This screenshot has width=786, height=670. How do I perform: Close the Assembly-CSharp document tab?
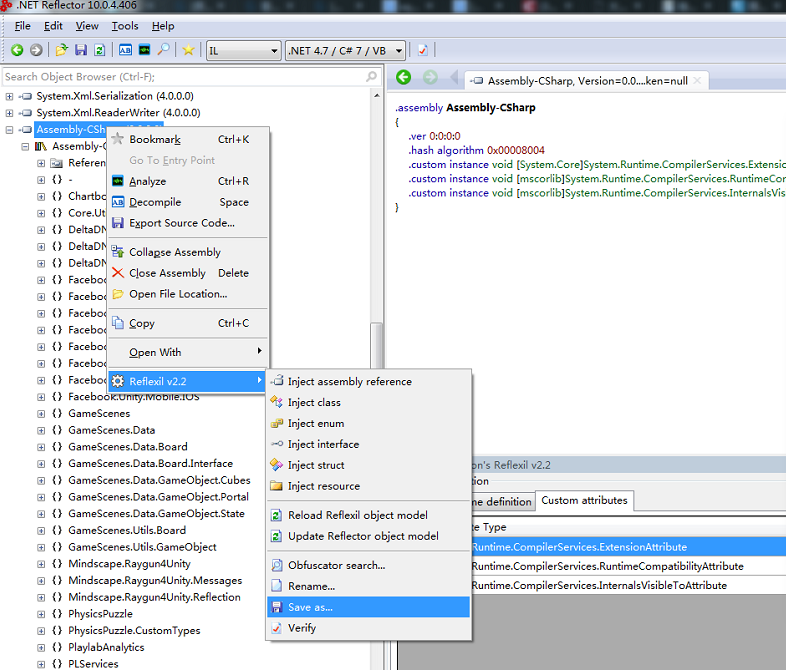(697, 81)
